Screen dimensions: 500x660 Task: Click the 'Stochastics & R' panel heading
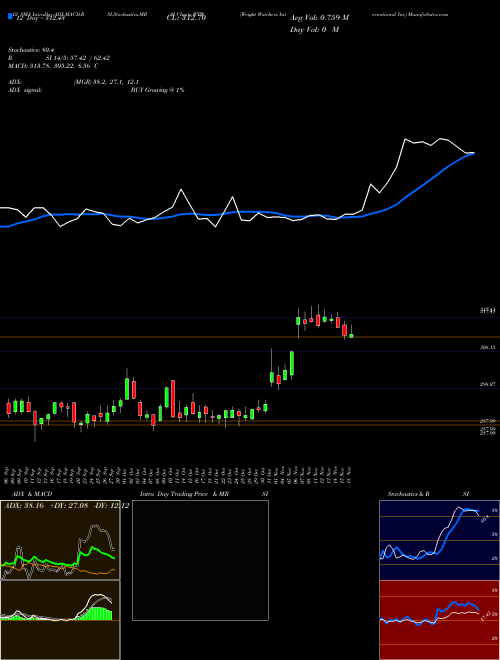point(408,494)
